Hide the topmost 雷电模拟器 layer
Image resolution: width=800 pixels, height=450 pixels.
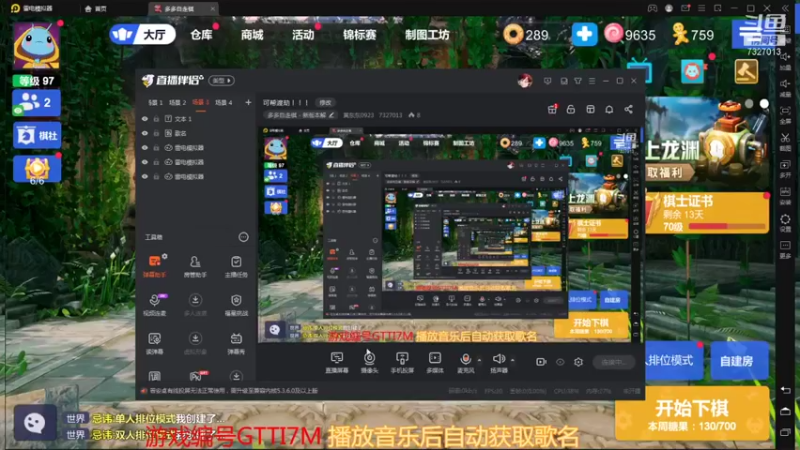145,147
